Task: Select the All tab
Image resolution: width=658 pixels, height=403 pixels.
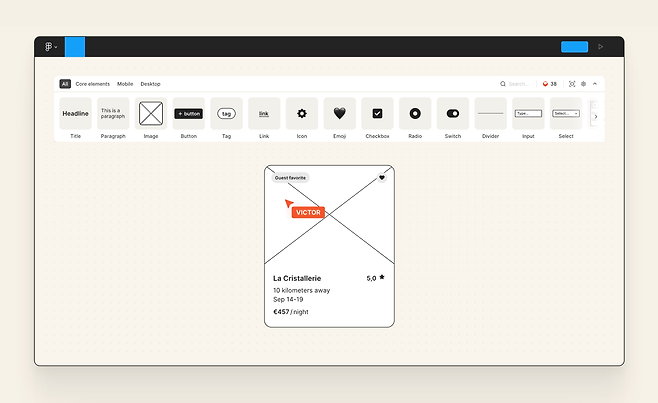Action: pyautogui.click(x=65, y=84)
